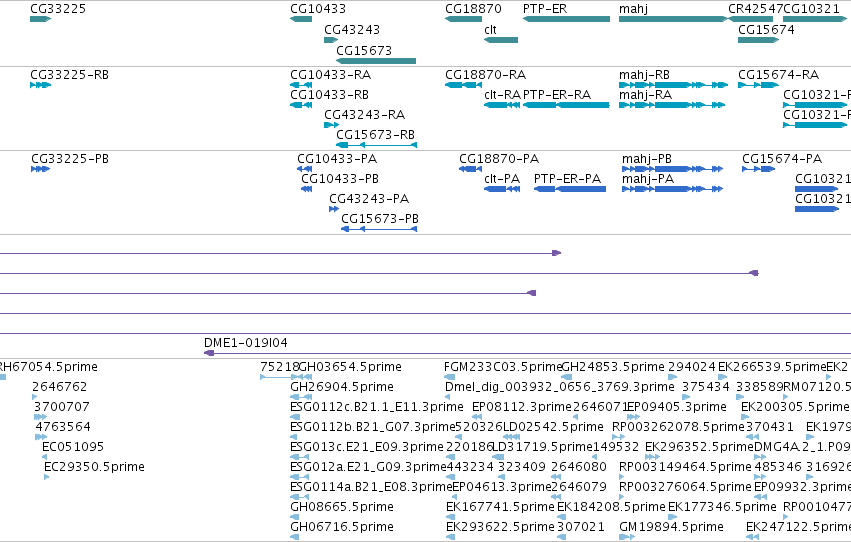The width and height of the screenshot is (851, 542).
Task: Open the RP003149464.5prime EST label
Action: click(685, 467)
